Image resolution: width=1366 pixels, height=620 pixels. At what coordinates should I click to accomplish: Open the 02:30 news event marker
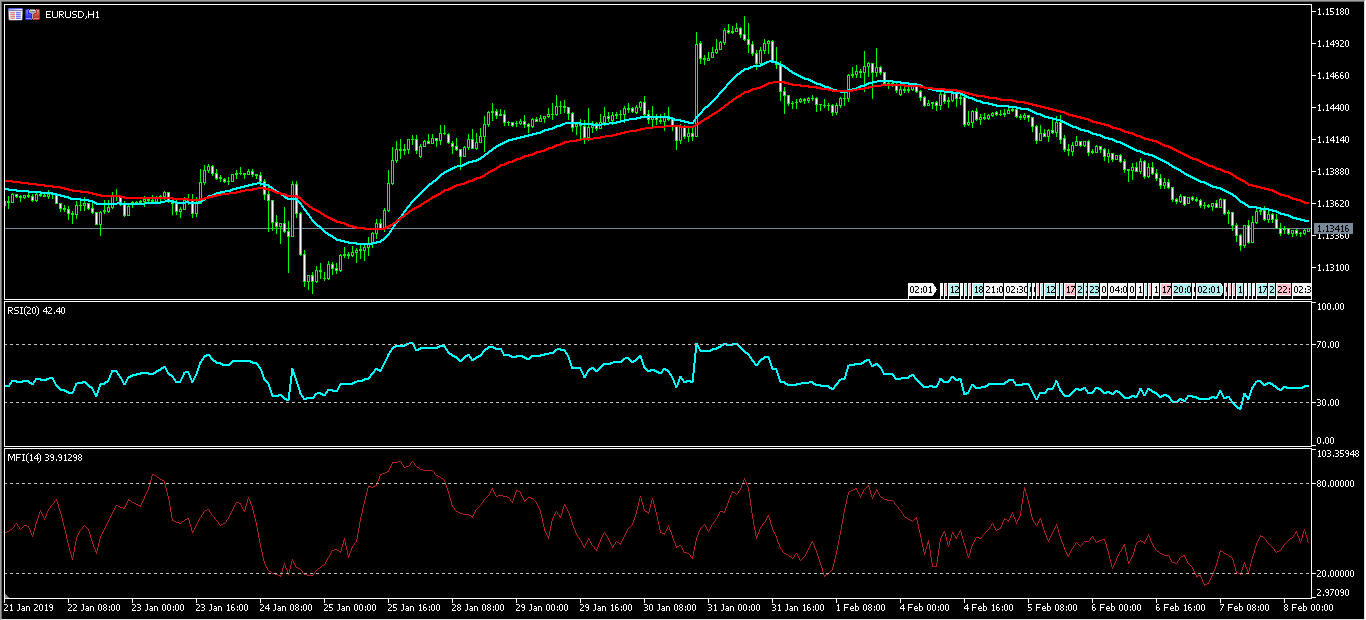pos(1016,290)
